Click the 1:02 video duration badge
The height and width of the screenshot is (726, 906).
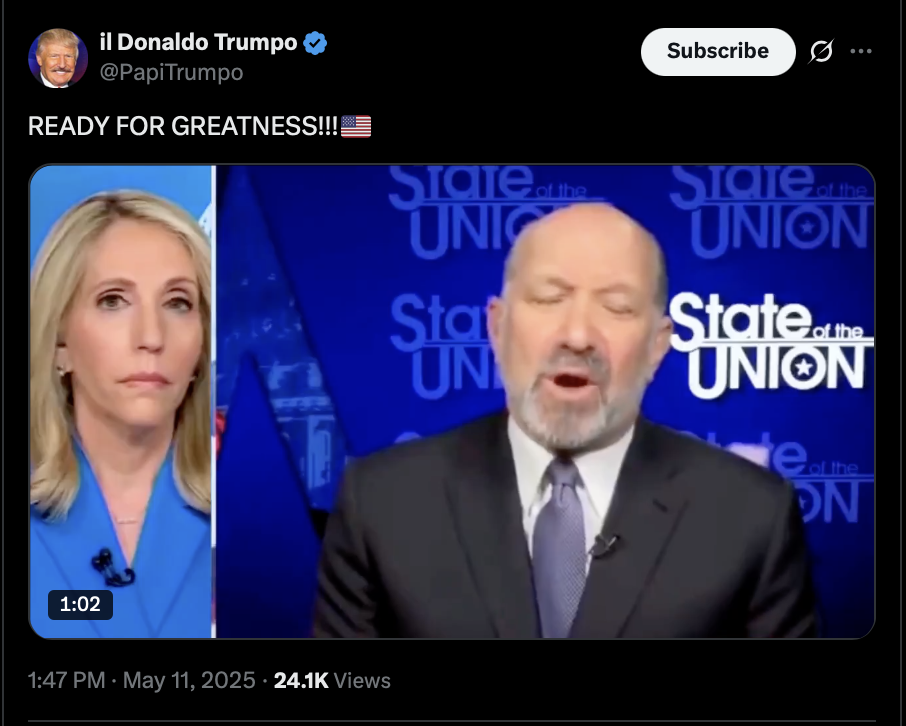point(80,605)
